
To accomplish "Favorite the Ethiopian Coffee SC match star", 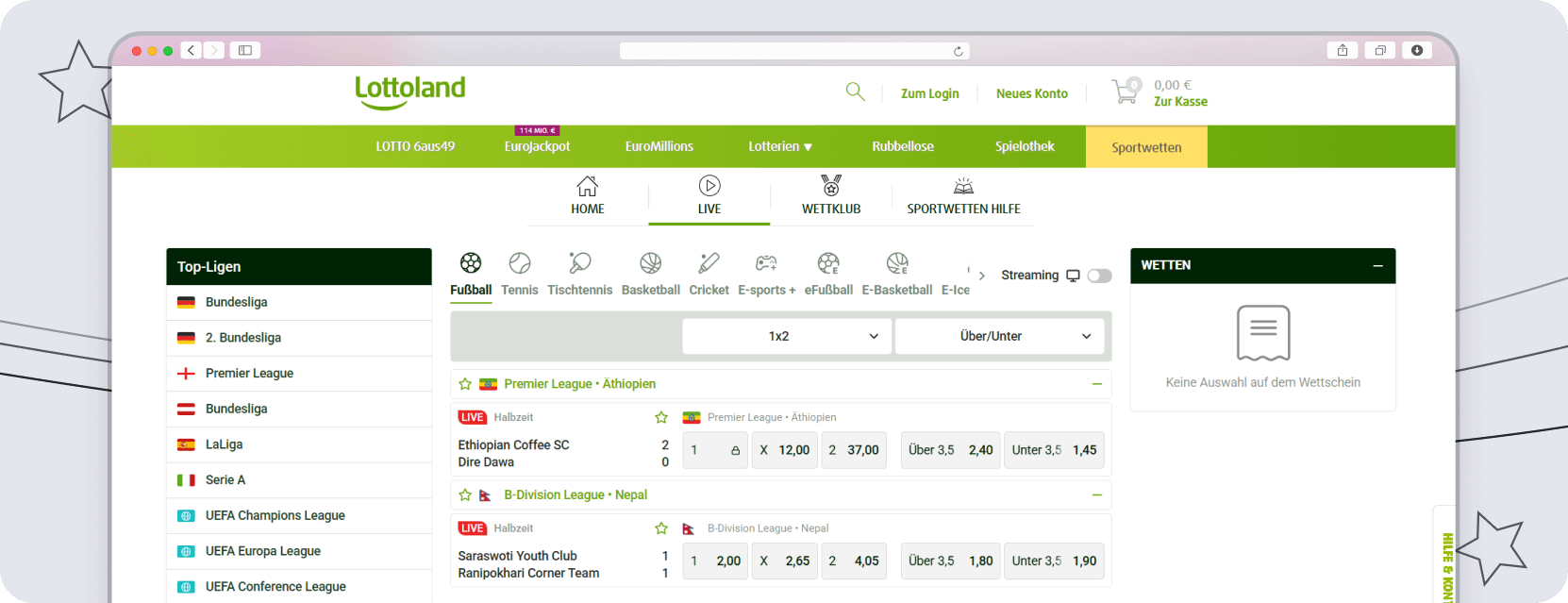I will 661,417.
